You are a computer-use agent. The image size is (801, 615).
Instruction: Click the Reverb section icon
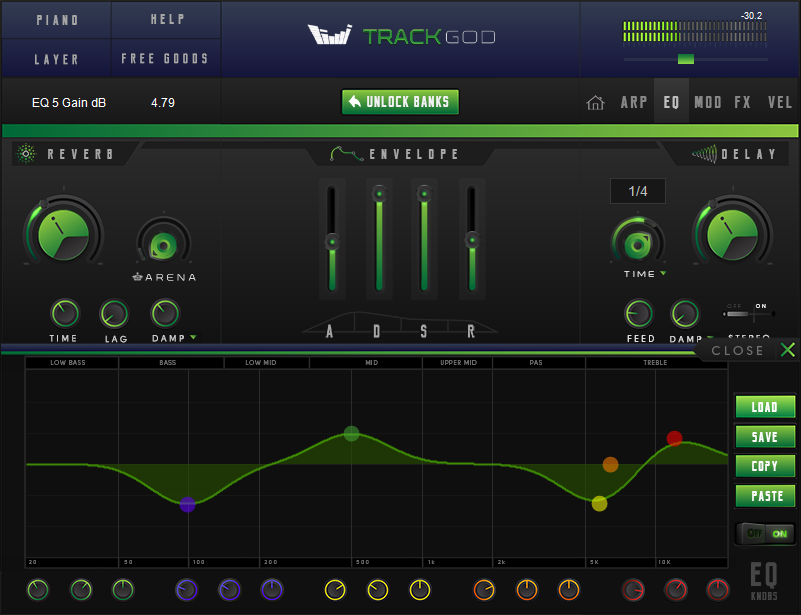pos(26,154)
